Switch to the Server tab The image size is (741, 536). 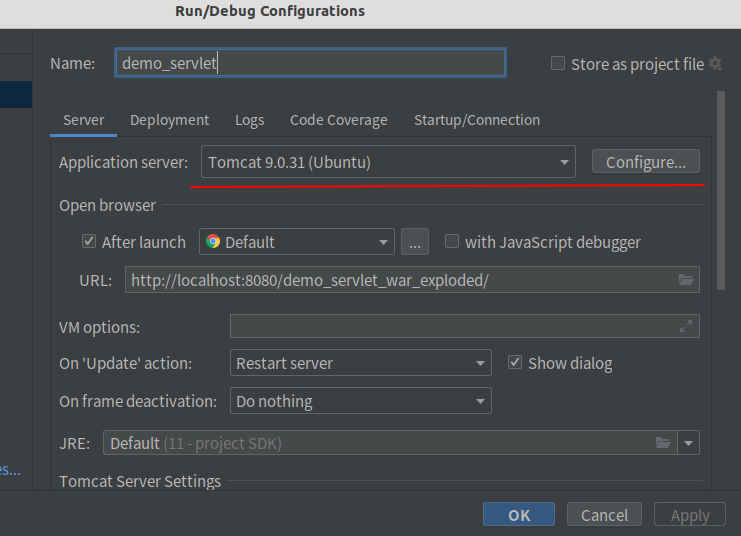(84, 120)
